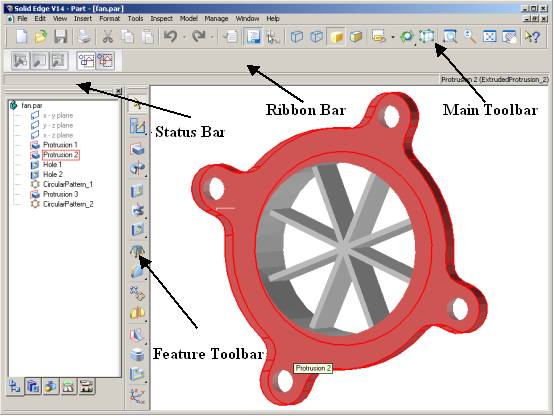Pick the Revolved Cutout tool
This screenshot has height=416, width=554.
pyautogui.click(x=137, y=210)
